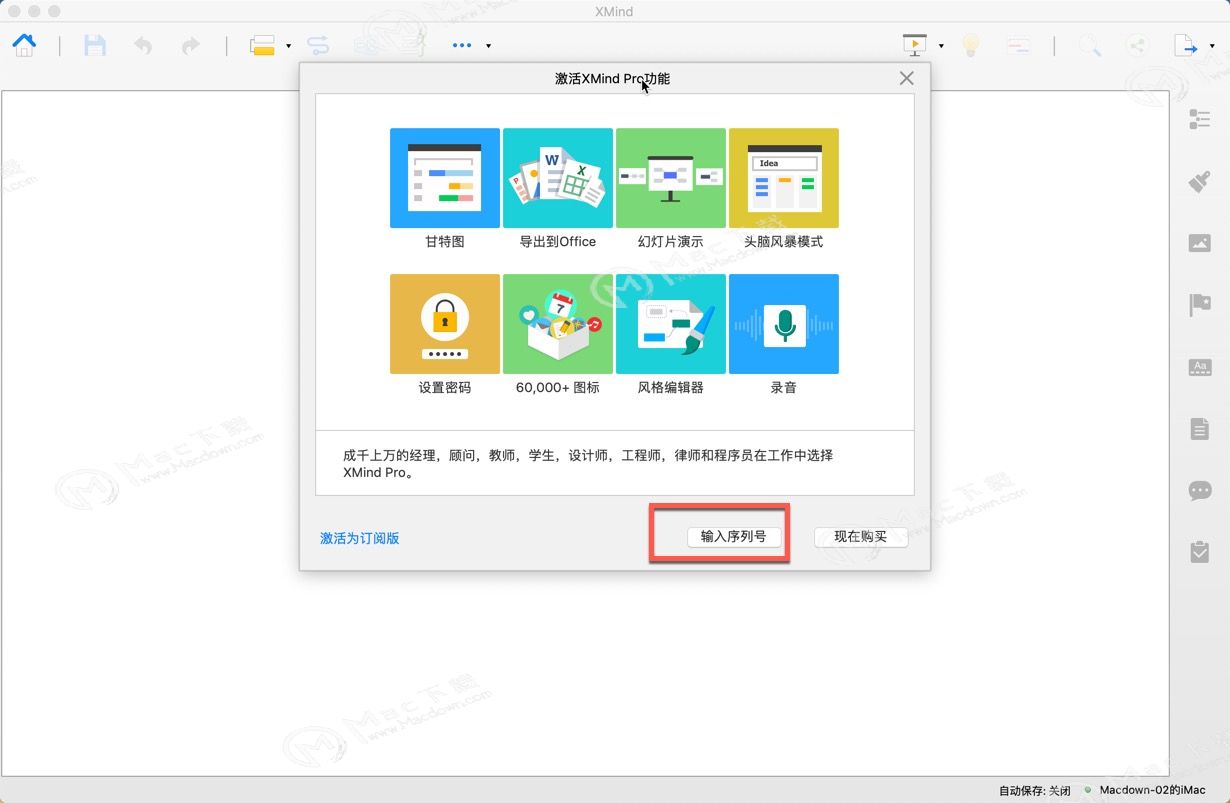
Task: Open the outline panel sidebar icon
Action: [1200, 119]
